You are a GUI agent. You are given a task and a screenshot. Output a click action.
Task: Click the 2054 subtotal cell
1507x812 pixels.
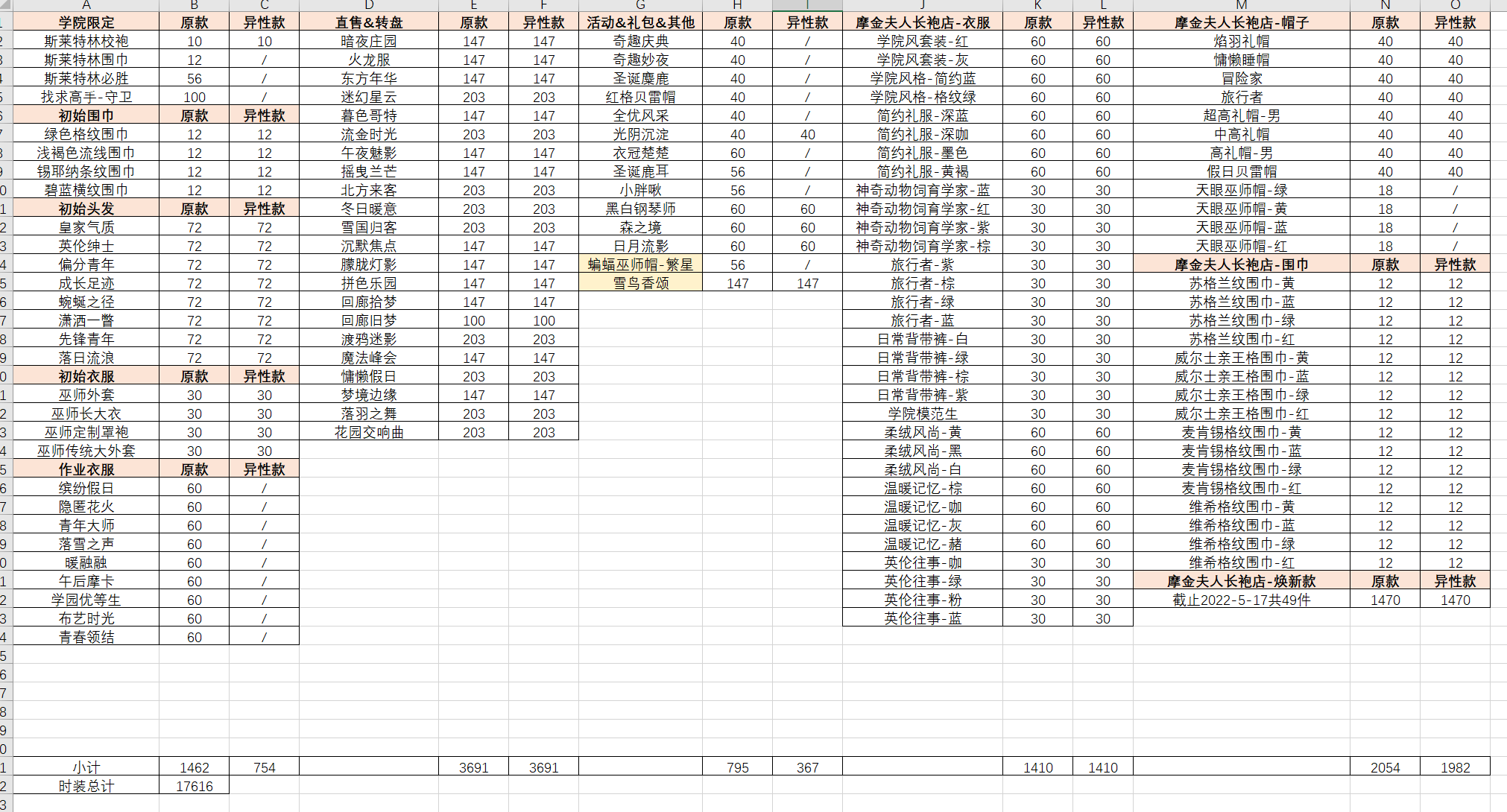pyautogui.click(x=1386, y=767)
